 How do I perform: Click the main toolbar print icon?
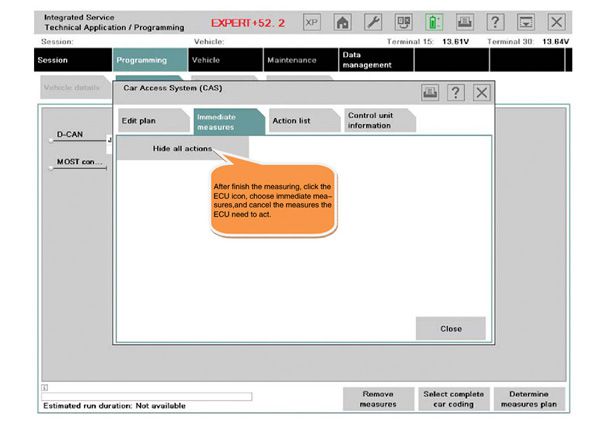coord(465,22)
